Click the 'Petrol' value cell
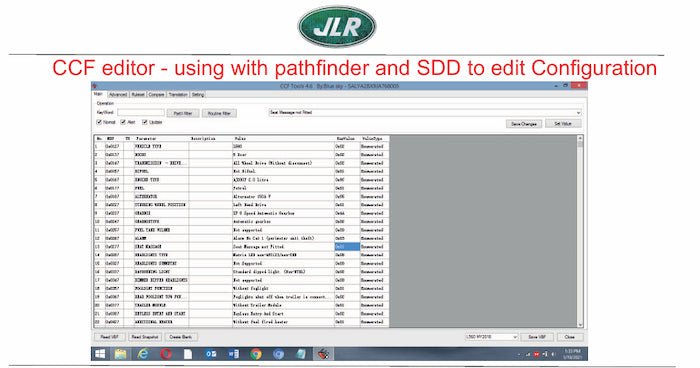700x368 pixels. pos(283,188)
